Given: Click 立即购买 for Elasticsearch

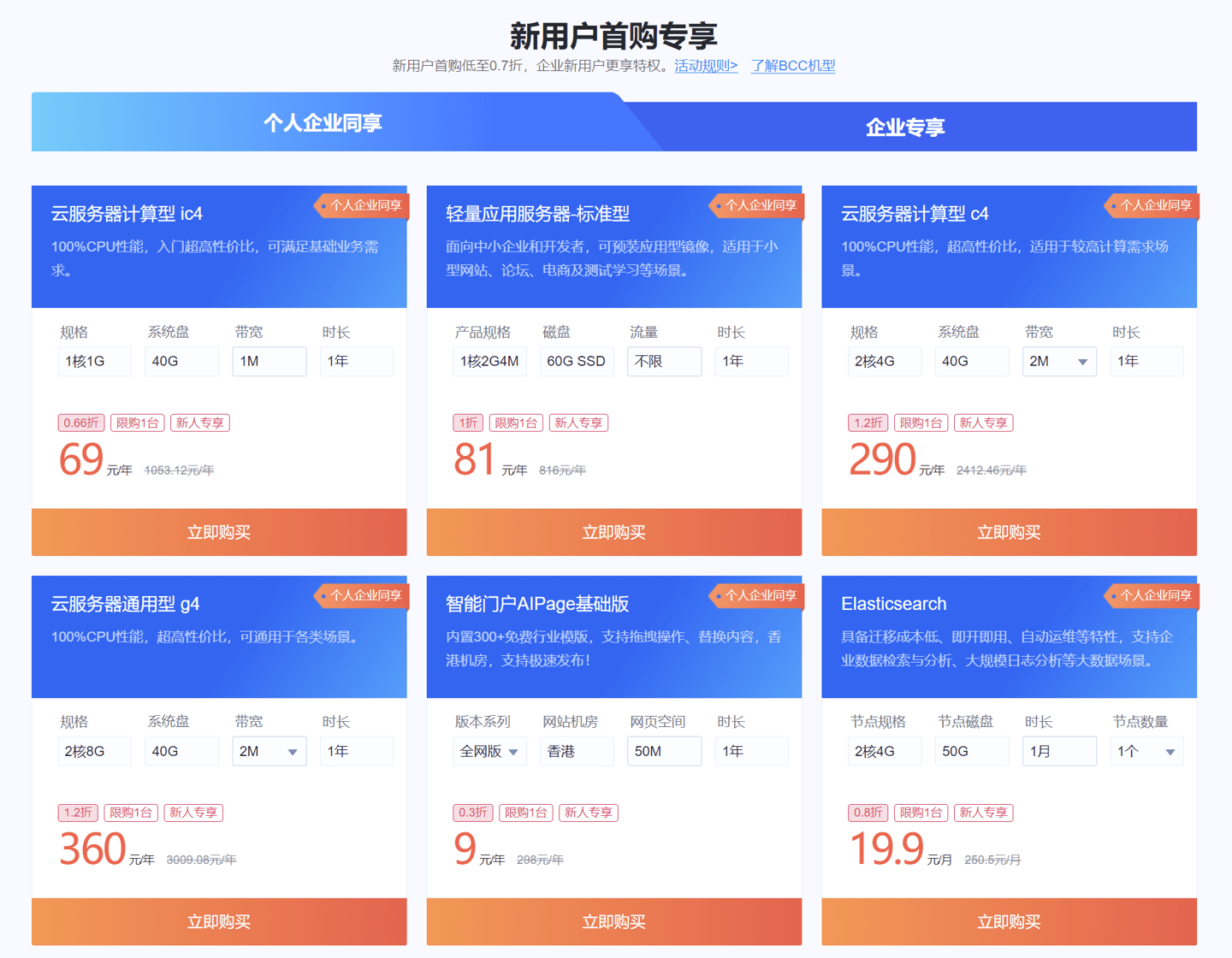Looking at the screenshot, I should (x=1009, y=921).
